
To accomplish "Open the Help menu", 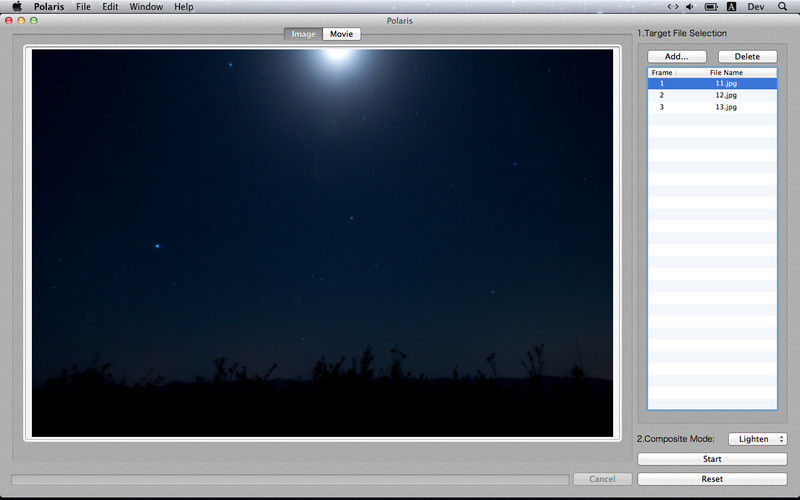I will tap(184, 7).
